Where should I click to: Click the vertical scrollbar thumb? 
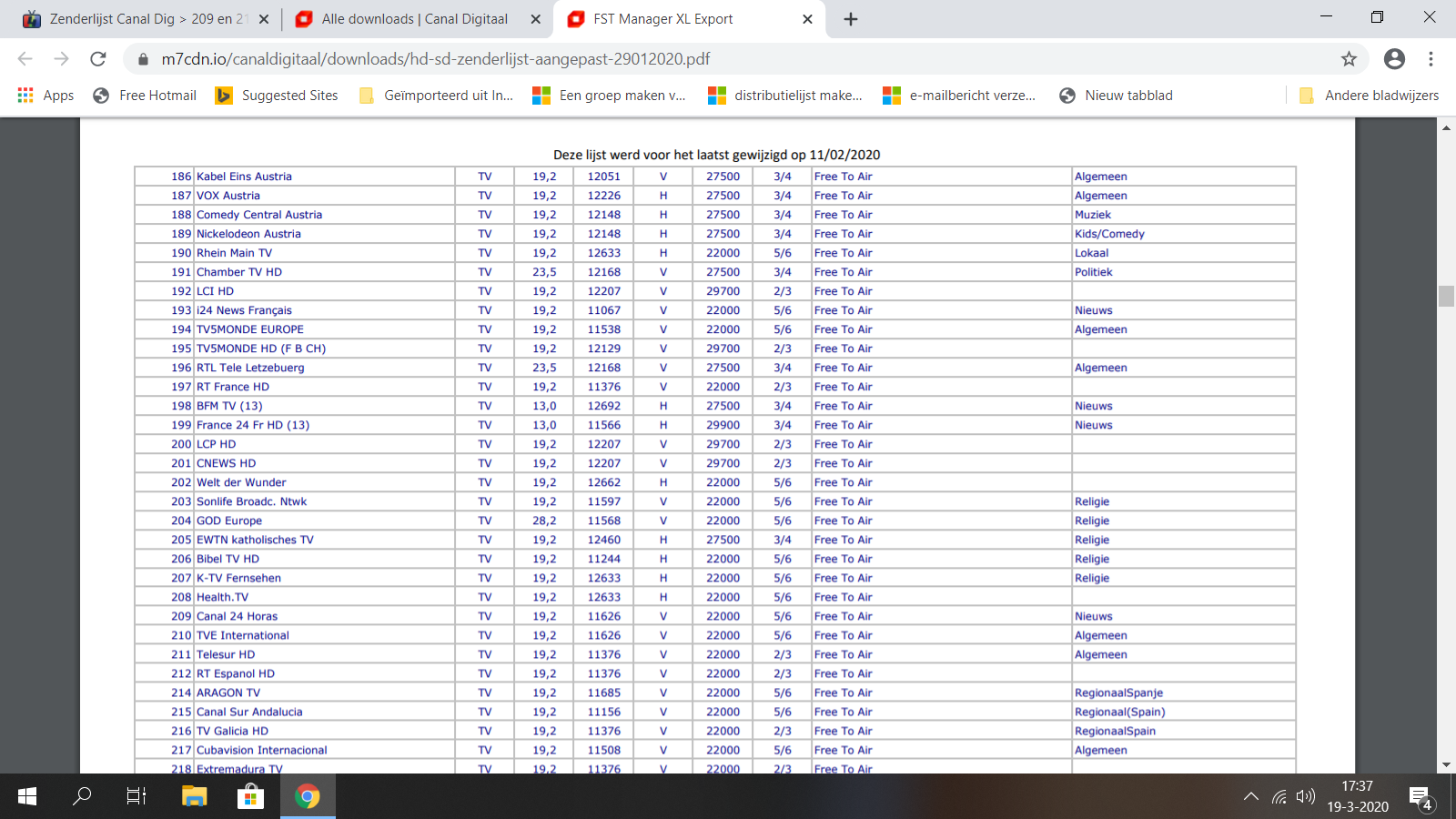tap(1446, 296)
